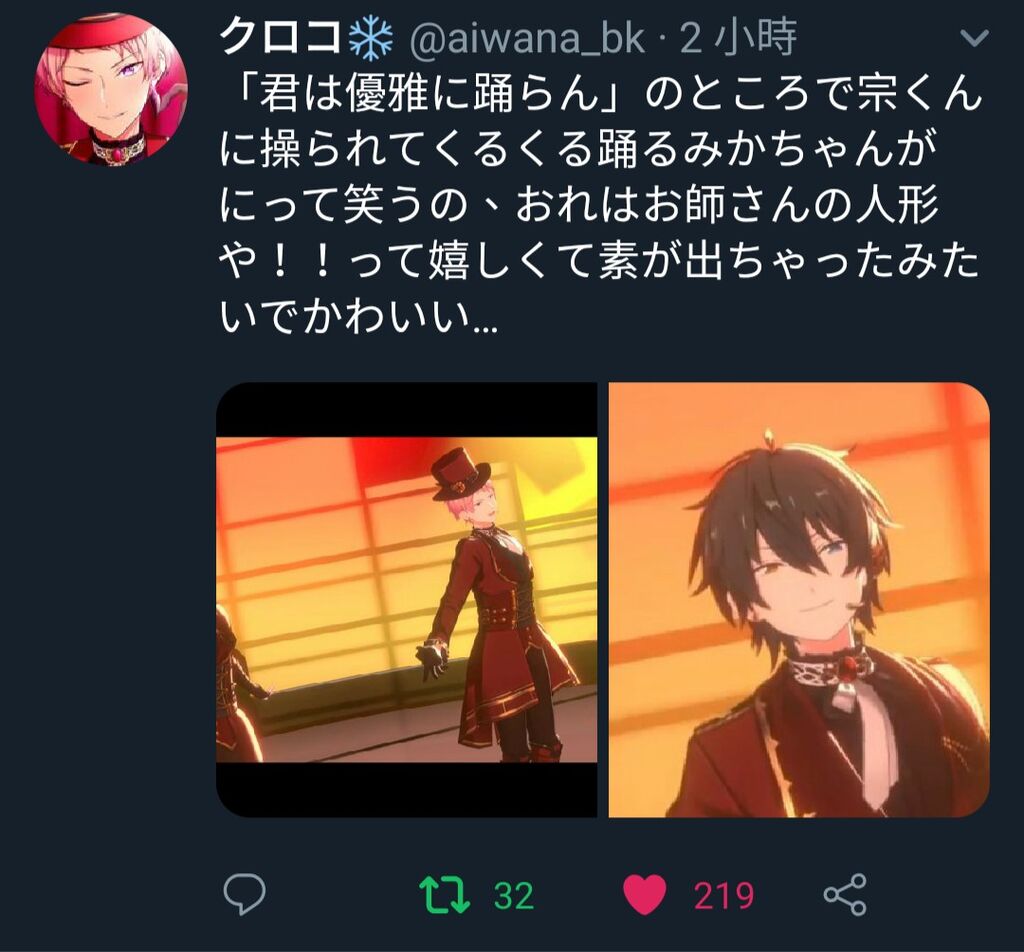Open the round profile avatar with red hat
Viewport: 1024px width, 952px height.
[111, 87]
